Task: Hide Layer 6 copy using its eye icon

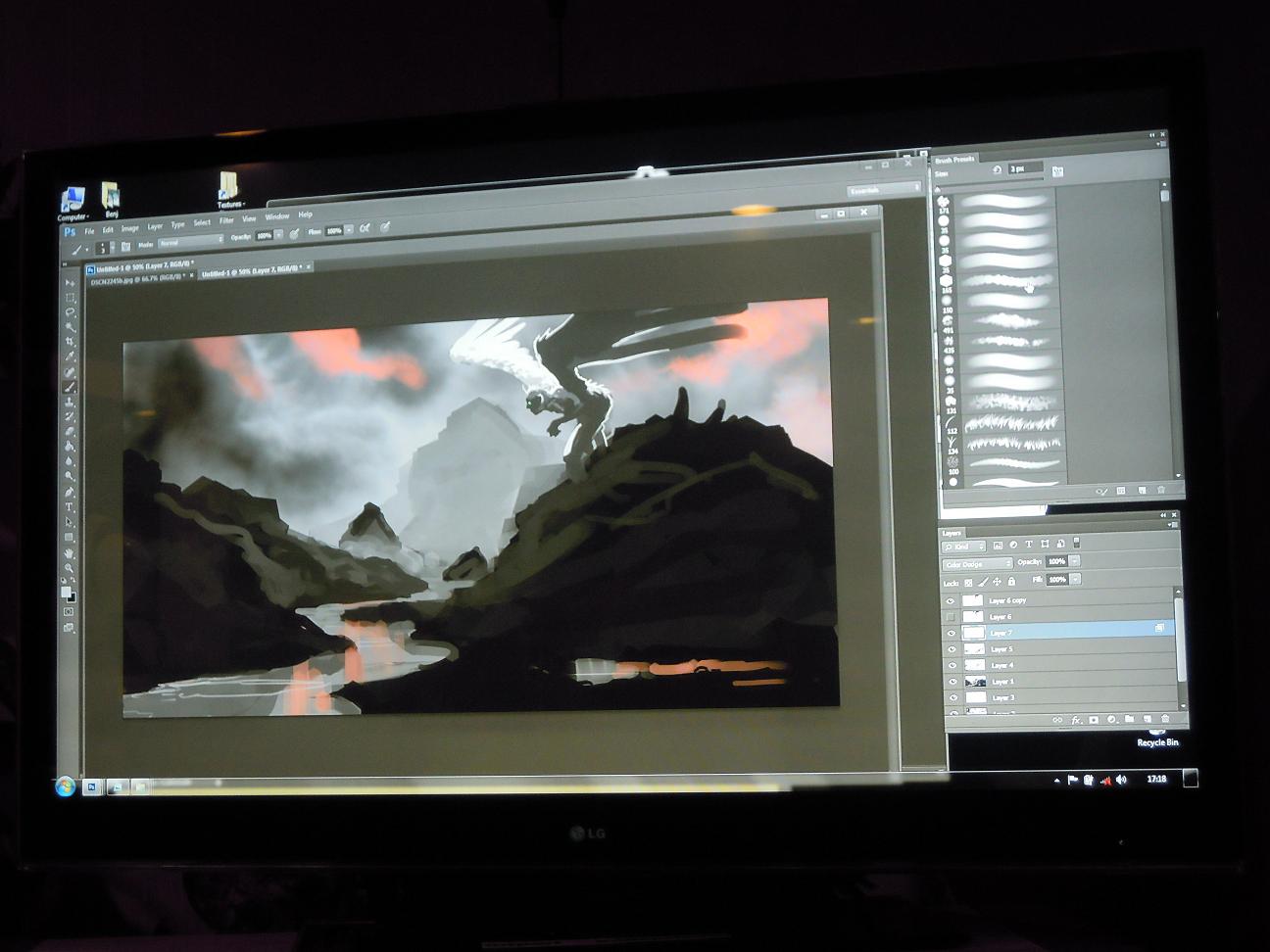Action: click(x=950, y=601)
